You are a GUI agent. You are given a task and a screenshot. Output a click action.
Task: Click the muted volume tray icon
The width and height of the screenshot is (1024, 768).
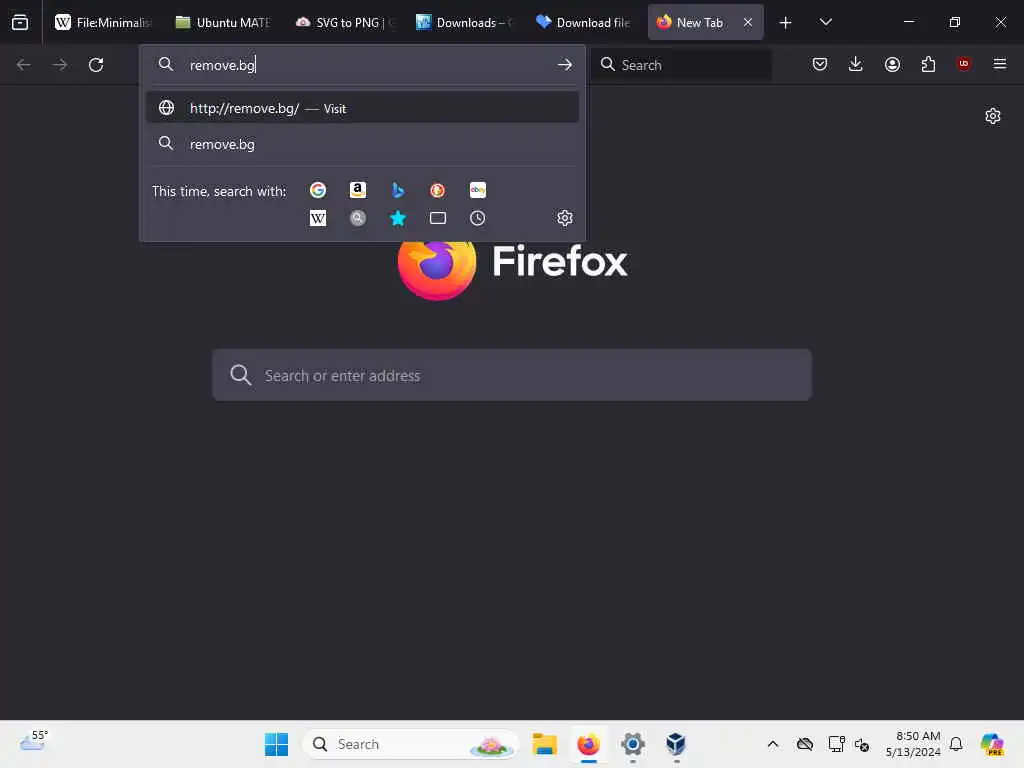point(862,745)
